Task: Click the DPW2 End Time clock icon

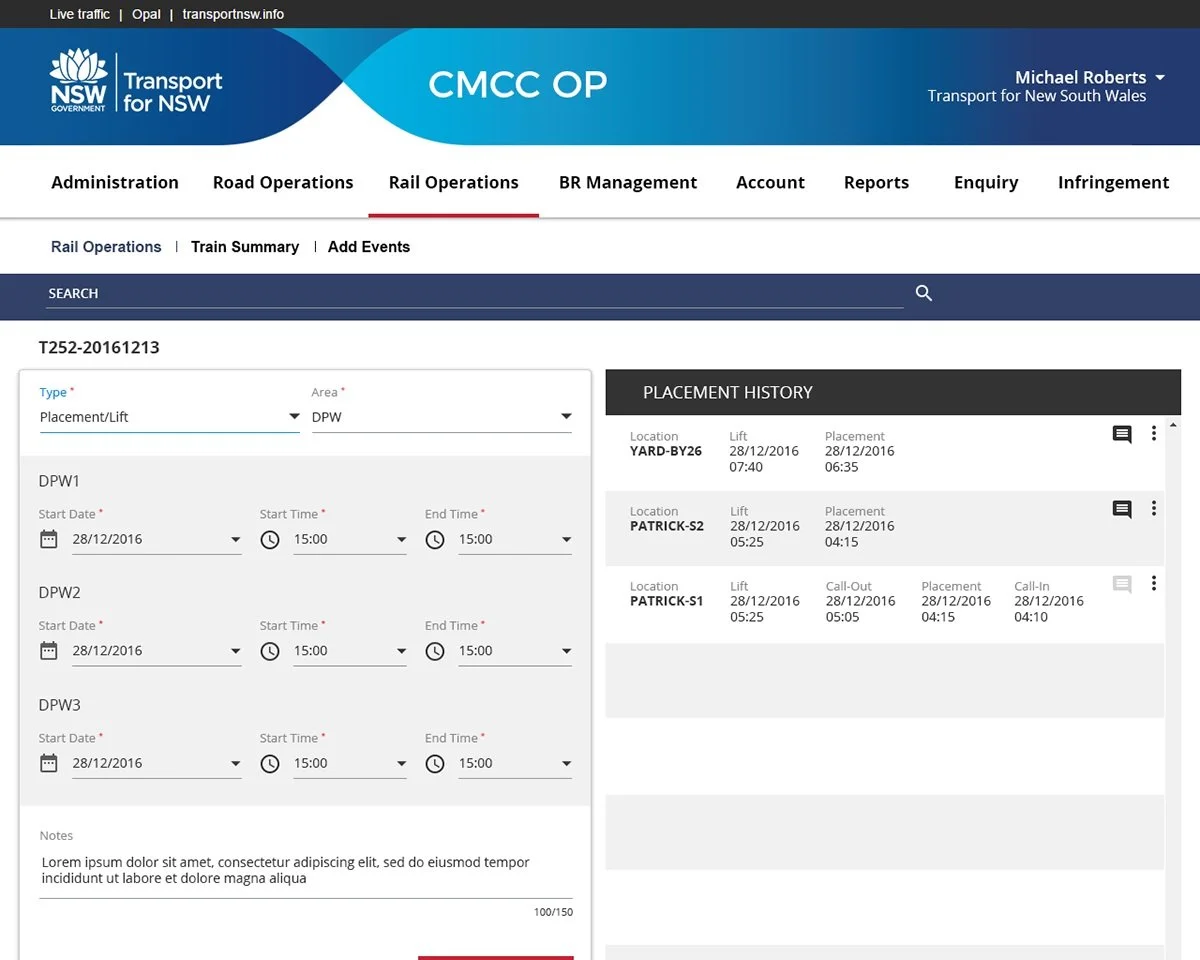Action: (435, 651)
